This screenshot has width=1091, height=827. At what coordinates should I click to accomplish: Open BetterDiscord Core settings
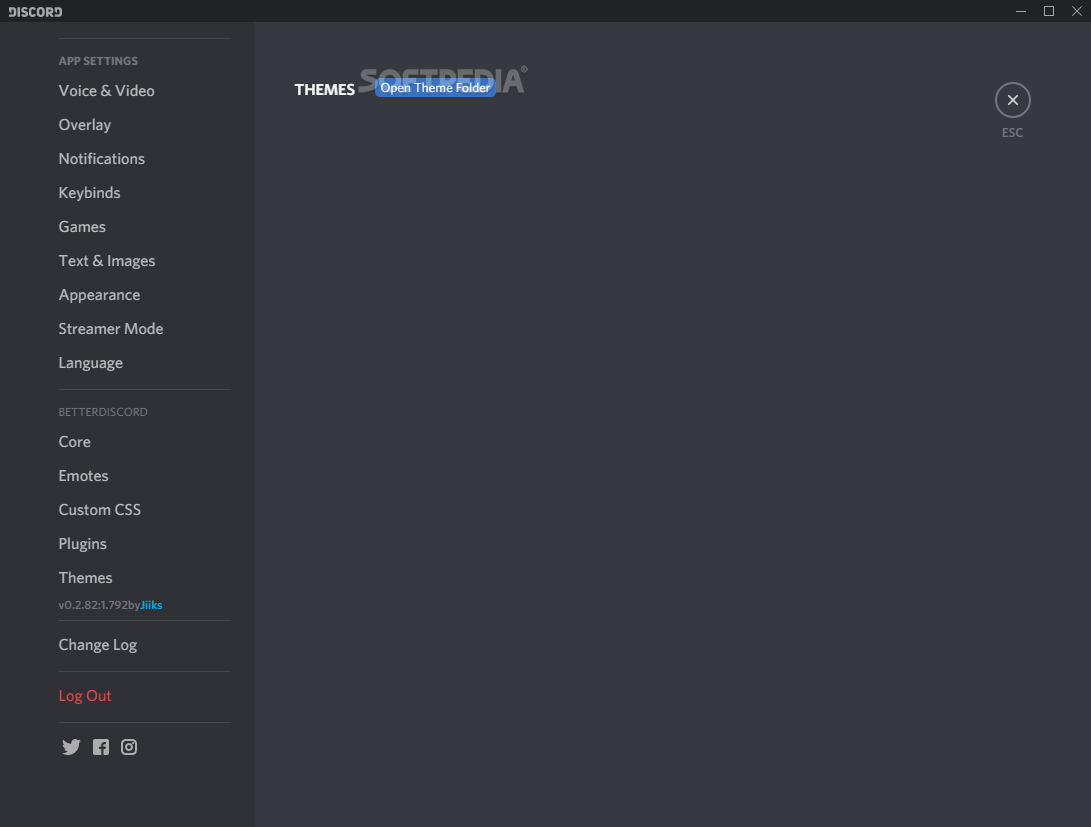[74, 442]
